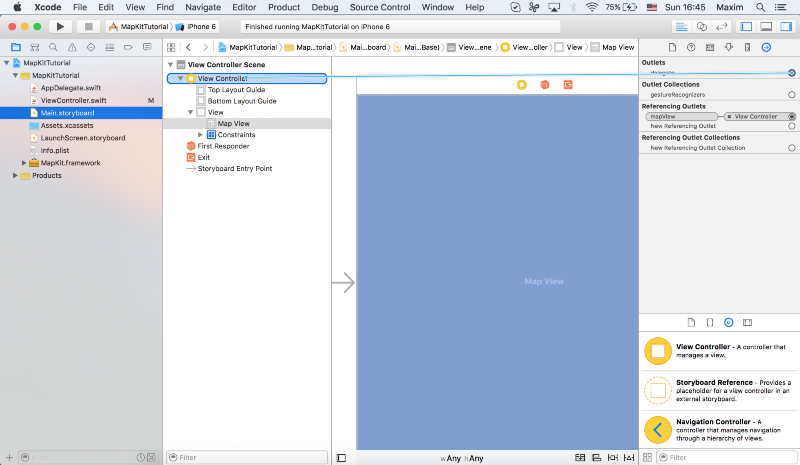Show the Code Snippet library

tap(710, 323)
